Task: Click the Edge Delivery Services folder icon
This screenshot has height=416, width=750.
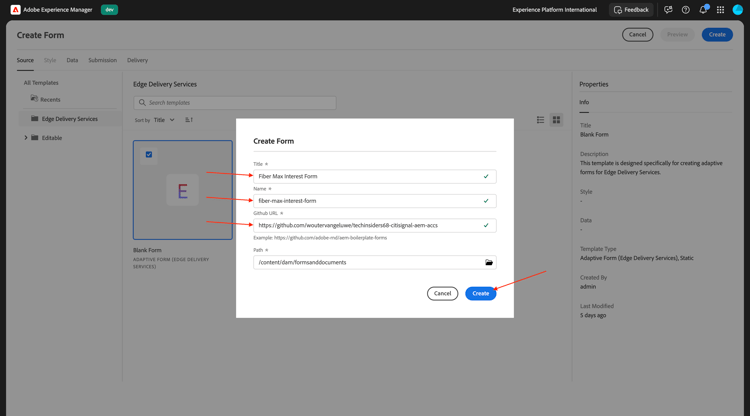Action: tap(34, 119)
